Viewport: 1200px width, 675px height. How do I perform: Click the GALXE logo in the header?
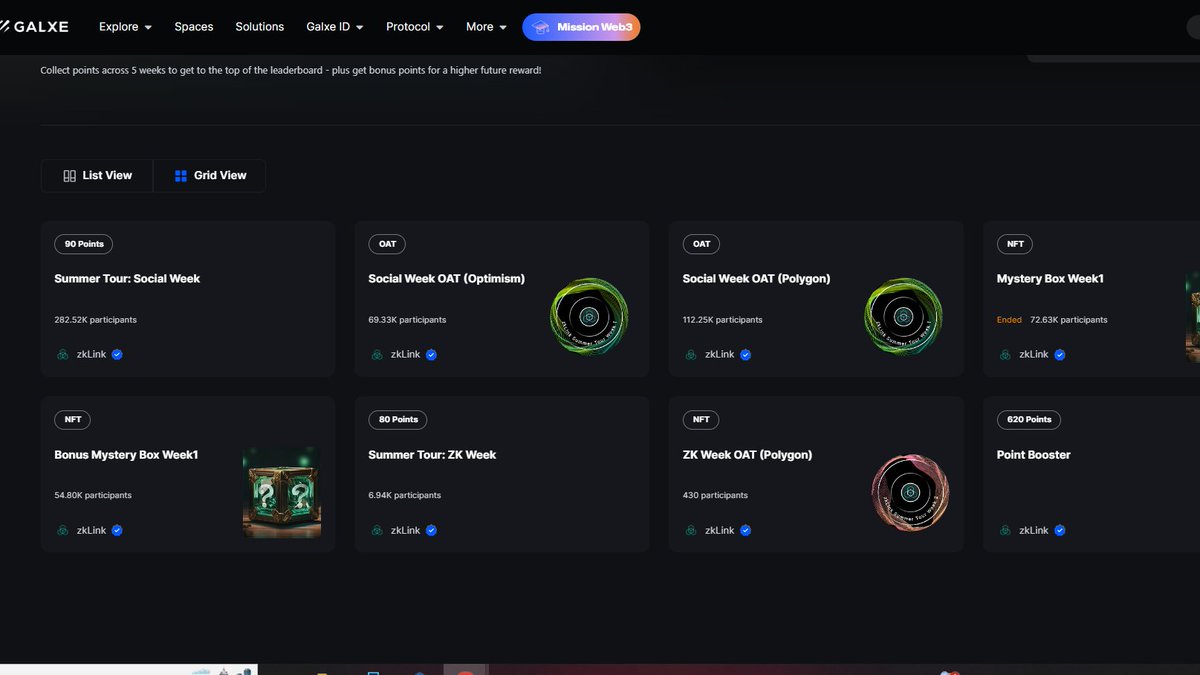[34, 27]
